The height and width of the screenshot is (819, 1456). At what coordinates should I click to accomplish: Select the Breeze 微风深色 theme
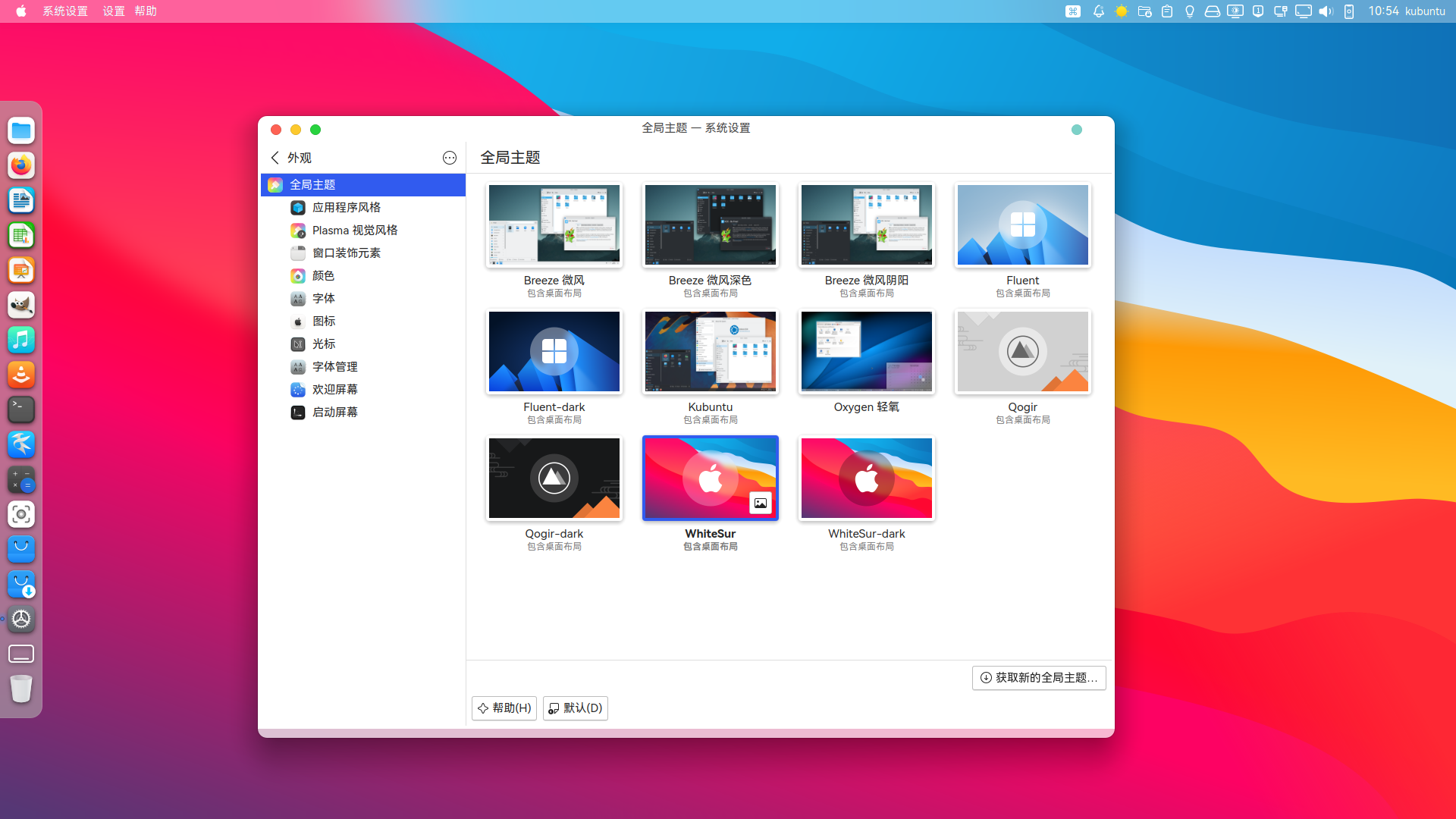tap(711, 225)
